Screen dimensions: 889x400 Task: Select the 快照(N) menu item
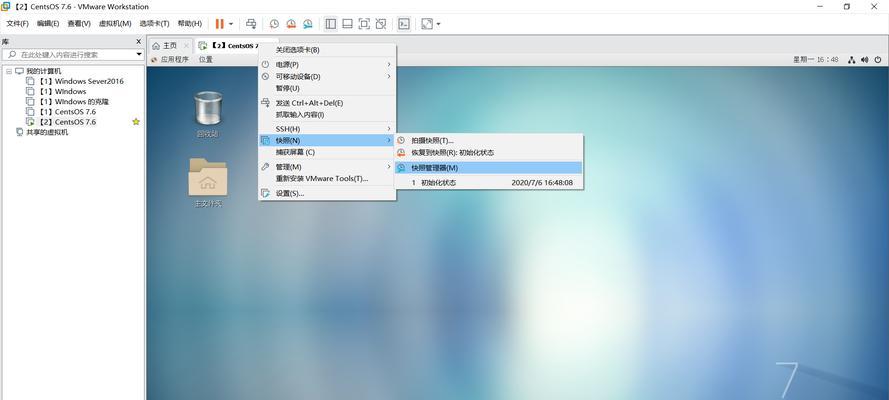pyautogui.click(x=327, y=141)
